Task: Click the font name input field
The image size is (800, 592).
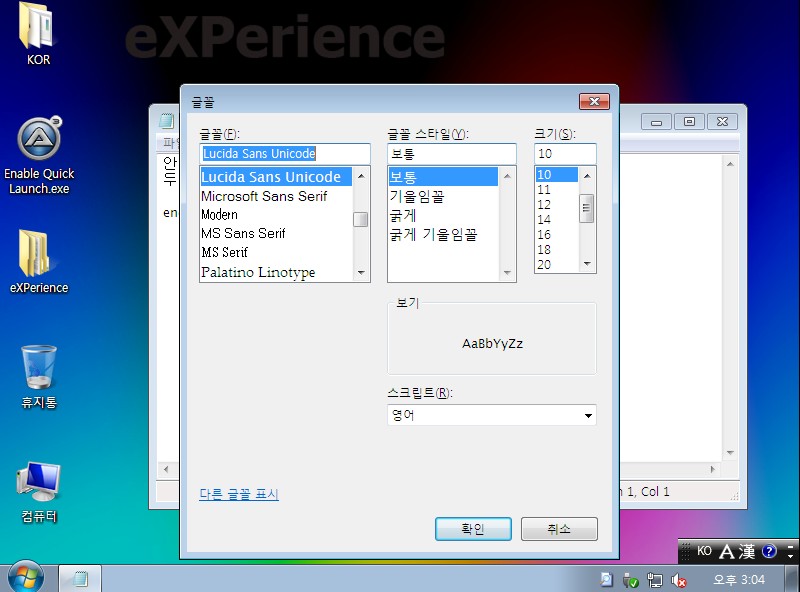Action: click(285, 154)
